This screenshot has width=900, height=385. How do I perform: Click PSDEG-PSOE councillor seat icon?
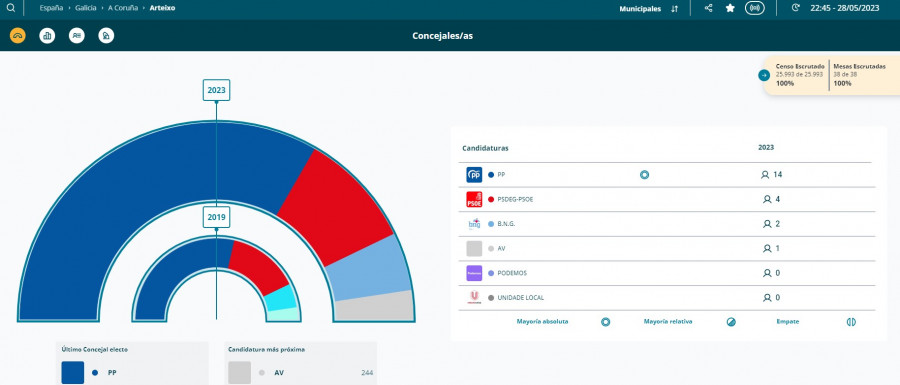click(767, 199)
